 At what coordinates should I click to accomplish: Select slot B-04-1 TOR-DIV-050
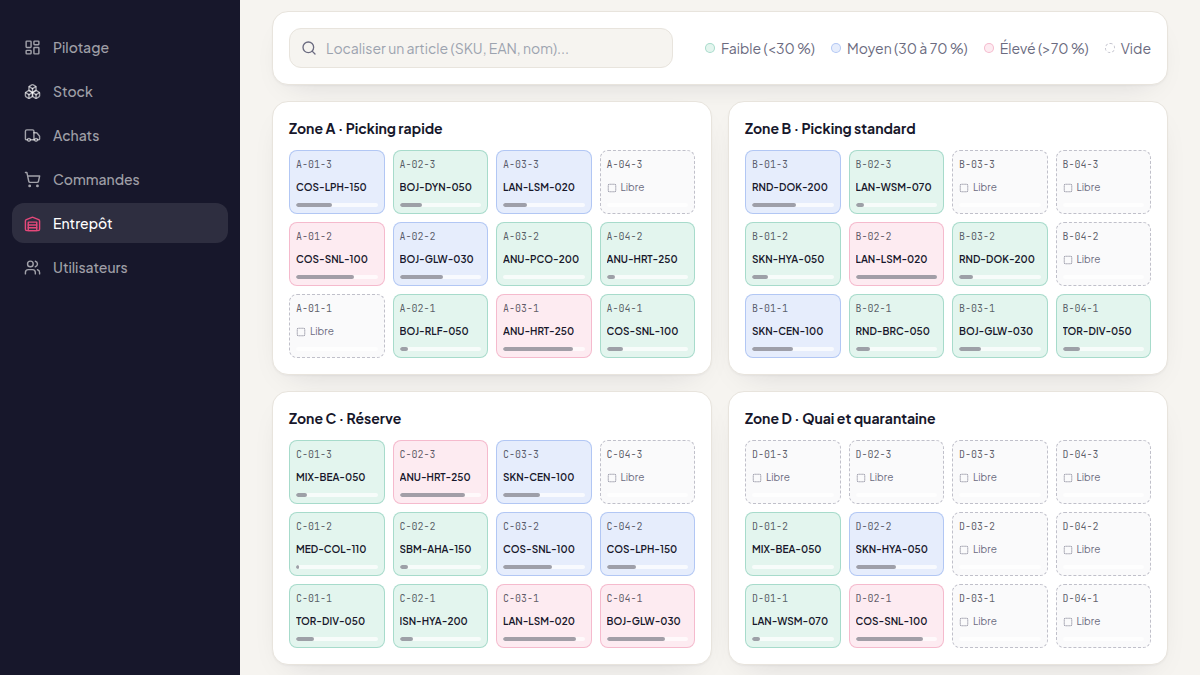tap(1103, 326)
